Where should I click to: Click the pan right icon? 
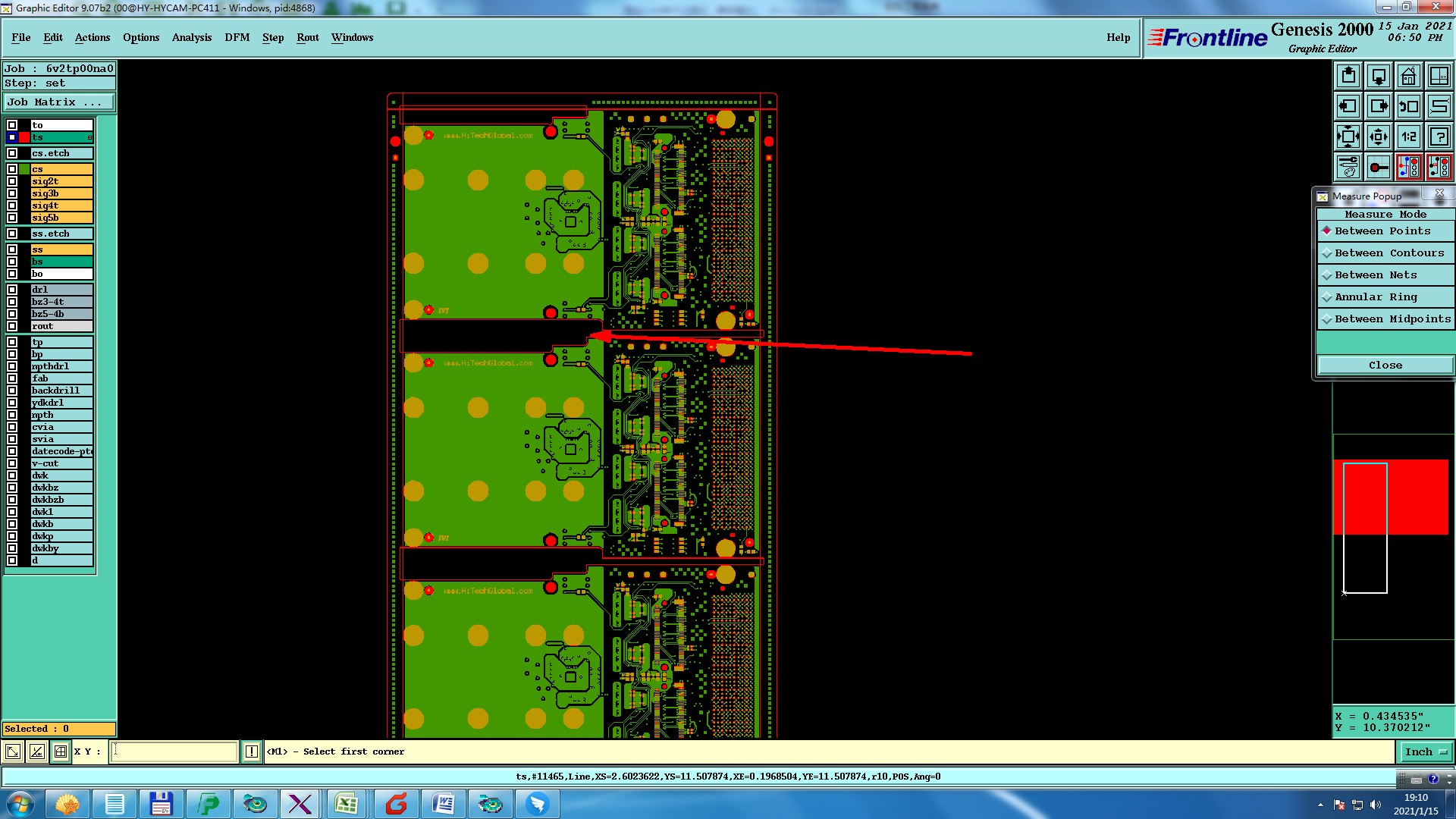pos(1379,106)
